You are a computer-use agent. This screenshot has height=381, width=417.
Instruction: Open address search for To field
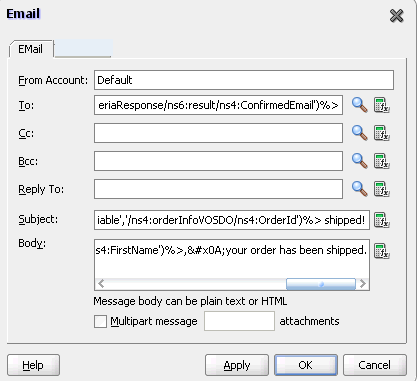coord(360,105)
